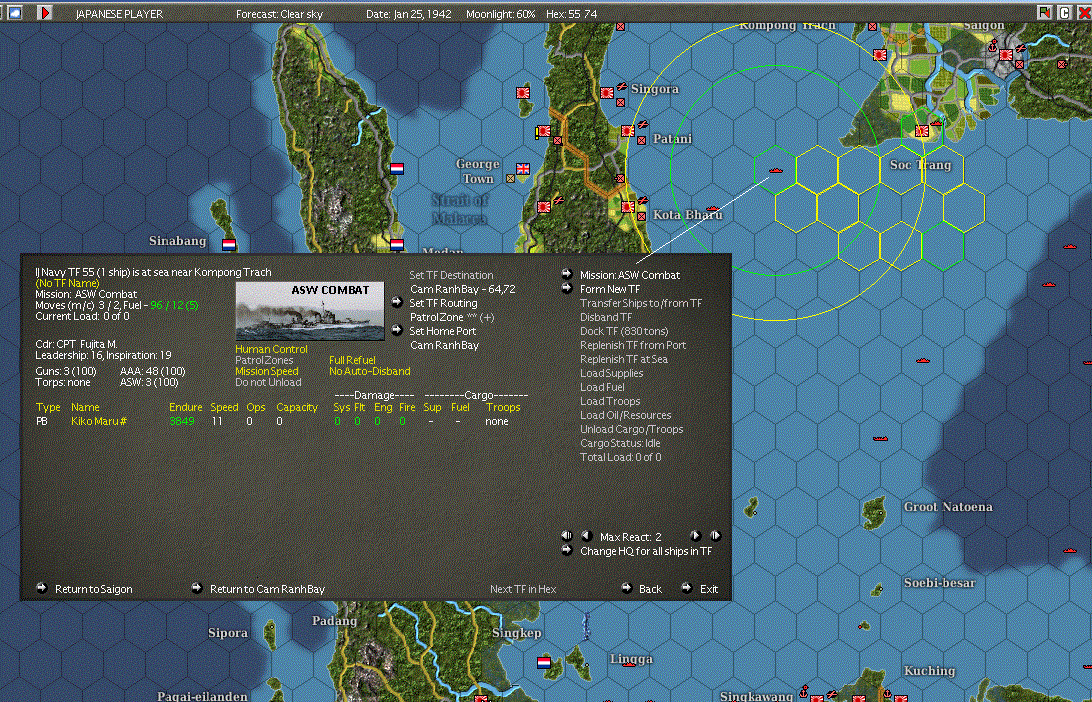Click Dock TF (830 tons) option
1092x702 pixels.
[624, 331]
